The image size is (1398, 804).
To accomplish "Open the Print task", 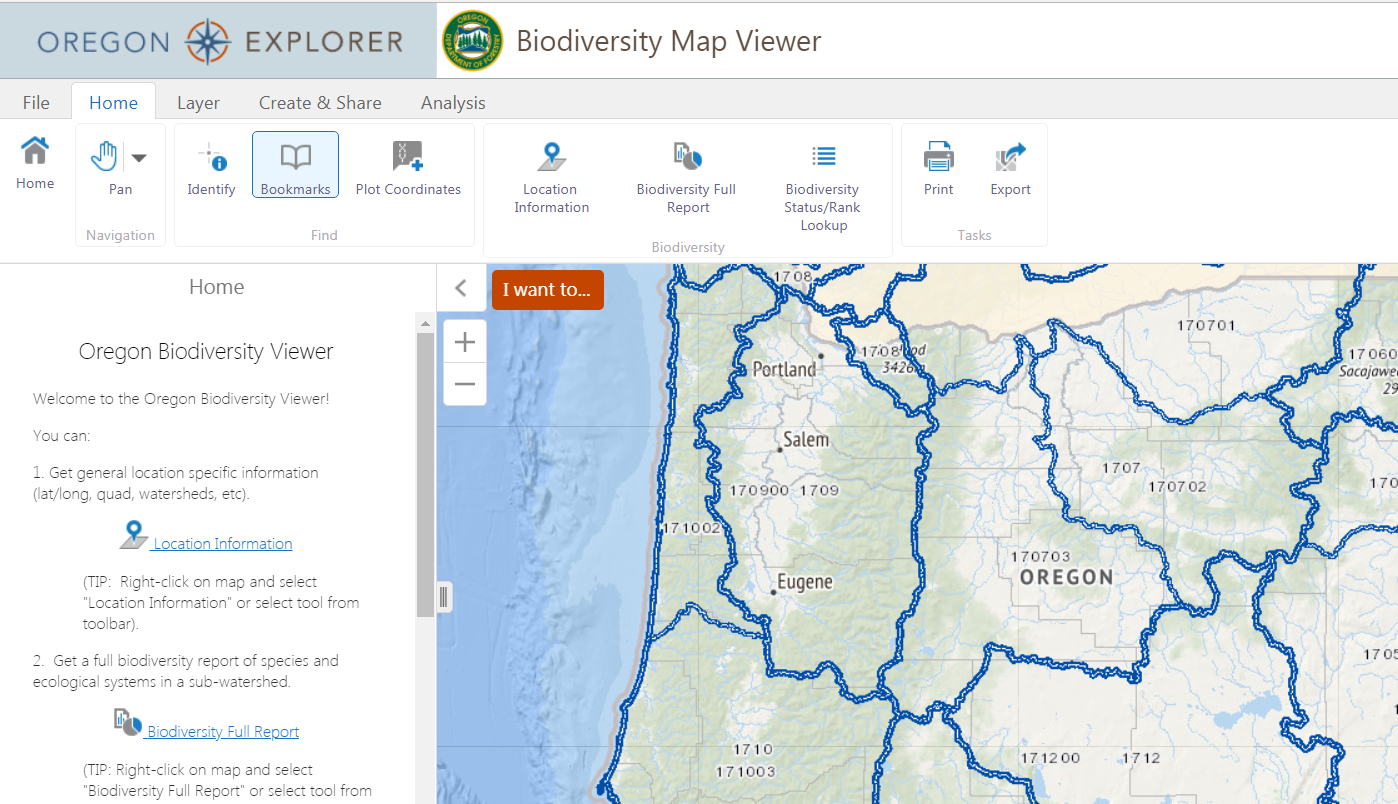I will coord(938,168).
